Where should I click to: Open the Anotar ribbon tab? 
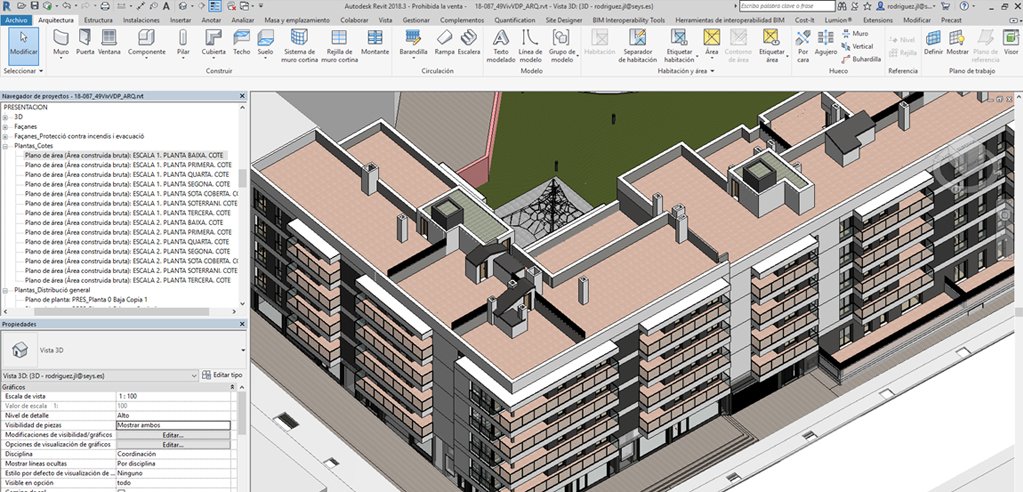[211, 20]
